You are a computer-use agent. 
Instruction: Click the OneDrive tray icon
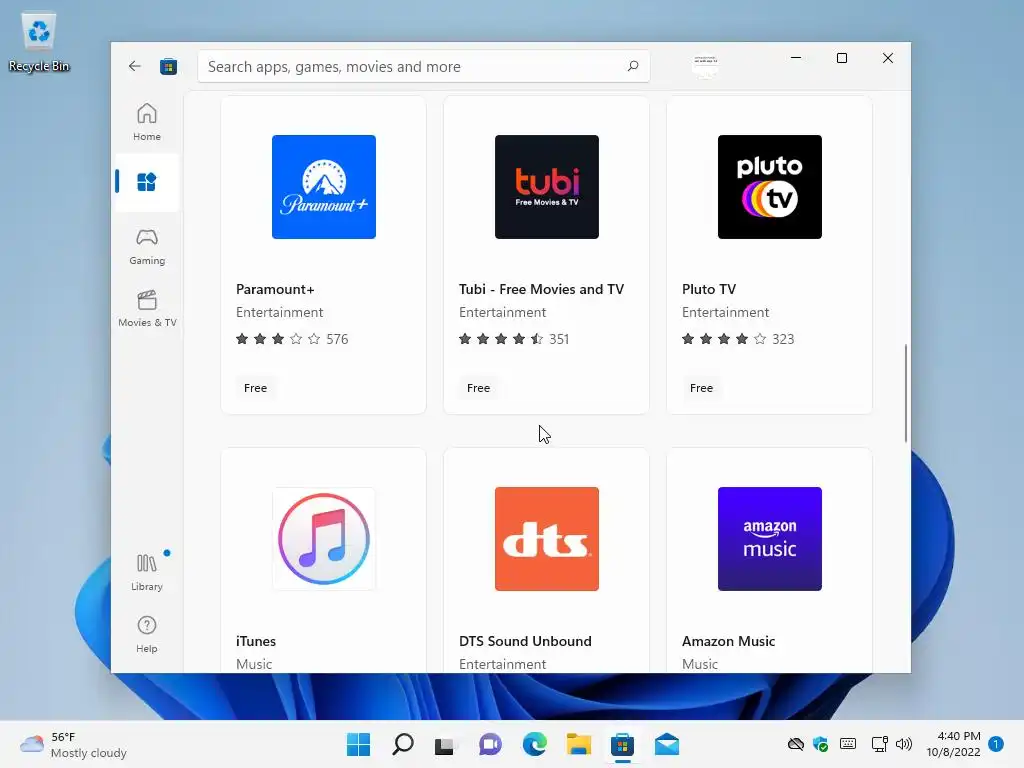click(795, 744)
